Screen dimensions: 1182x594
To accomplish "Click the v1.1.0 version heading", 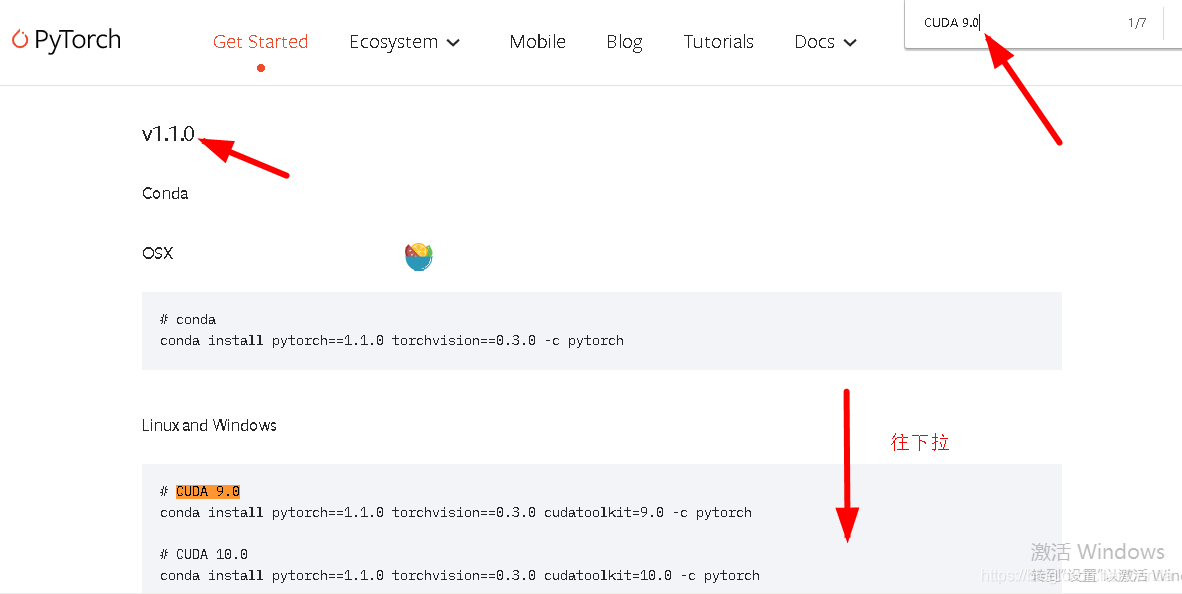I will (x=168, y=133).
